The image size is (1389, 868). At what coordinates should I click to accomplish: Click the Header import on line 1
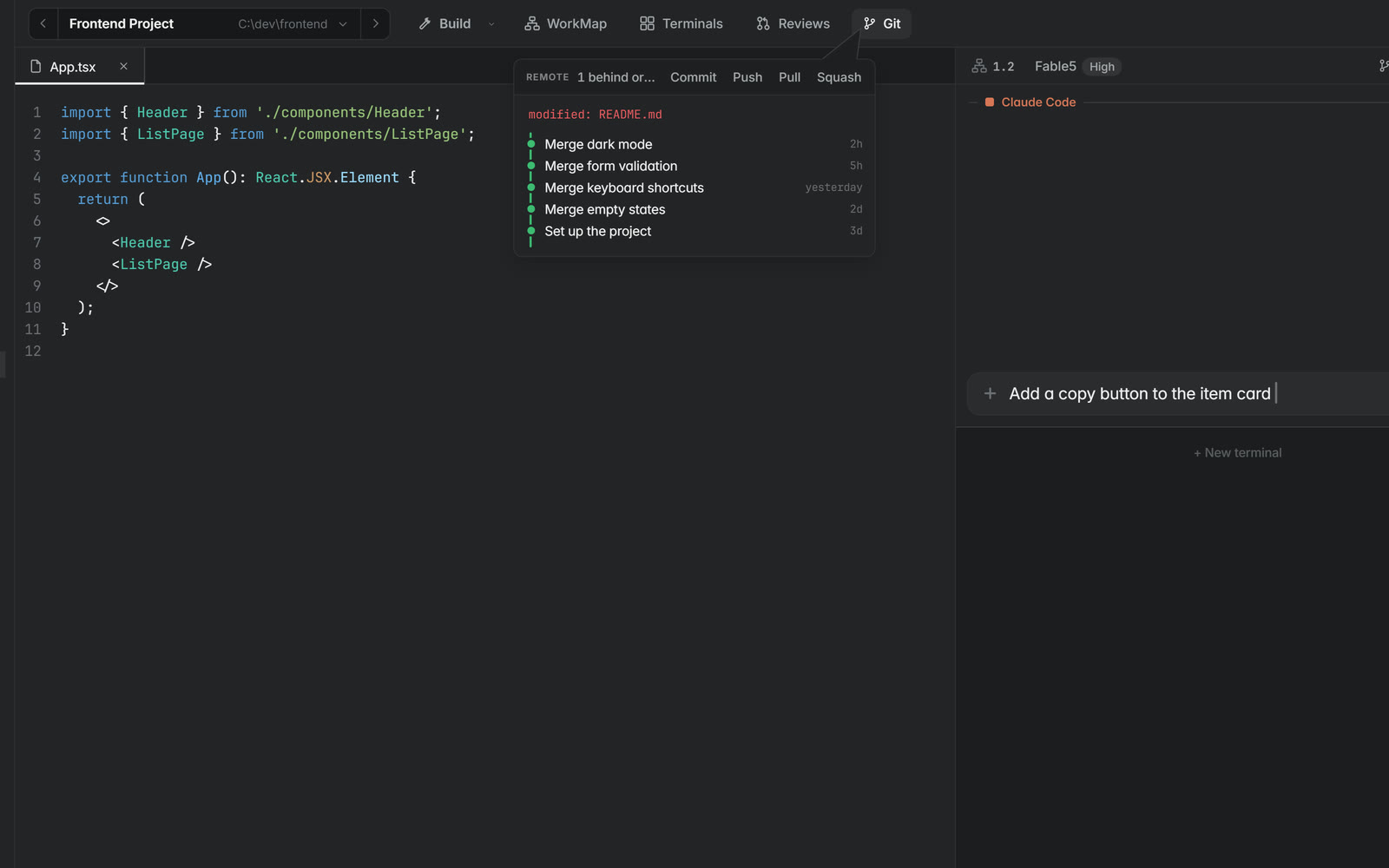162,113
